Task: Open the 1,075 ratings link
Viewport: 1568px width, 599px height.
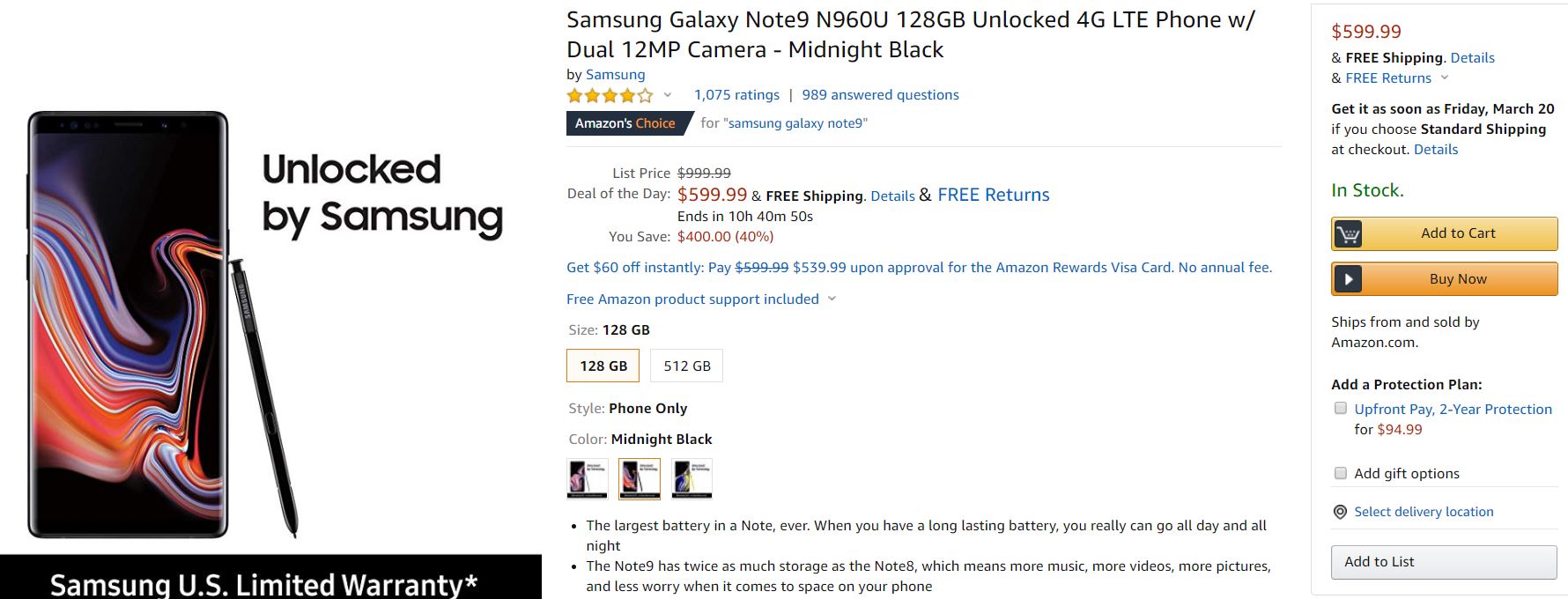Action: click(x=736, y=95)
